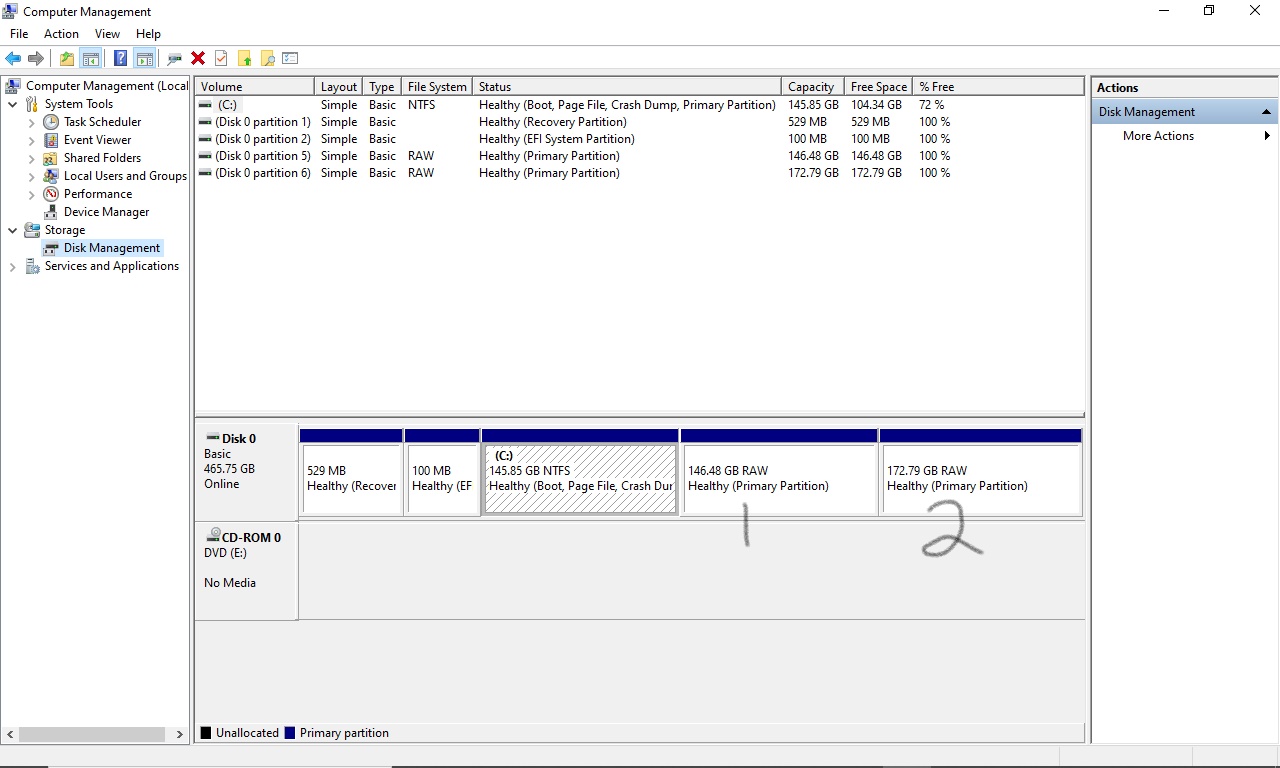1280x768 pixels.
Task: Collapse the Storage tree expander
Action: coord(12,230)
